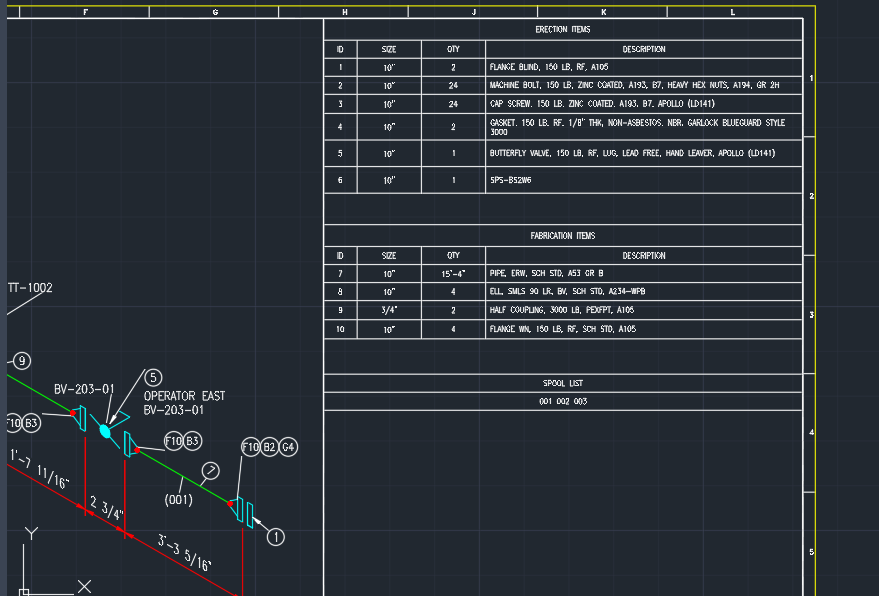
Task: Select the green pipe segment tagged (001)
Action: 184,477
